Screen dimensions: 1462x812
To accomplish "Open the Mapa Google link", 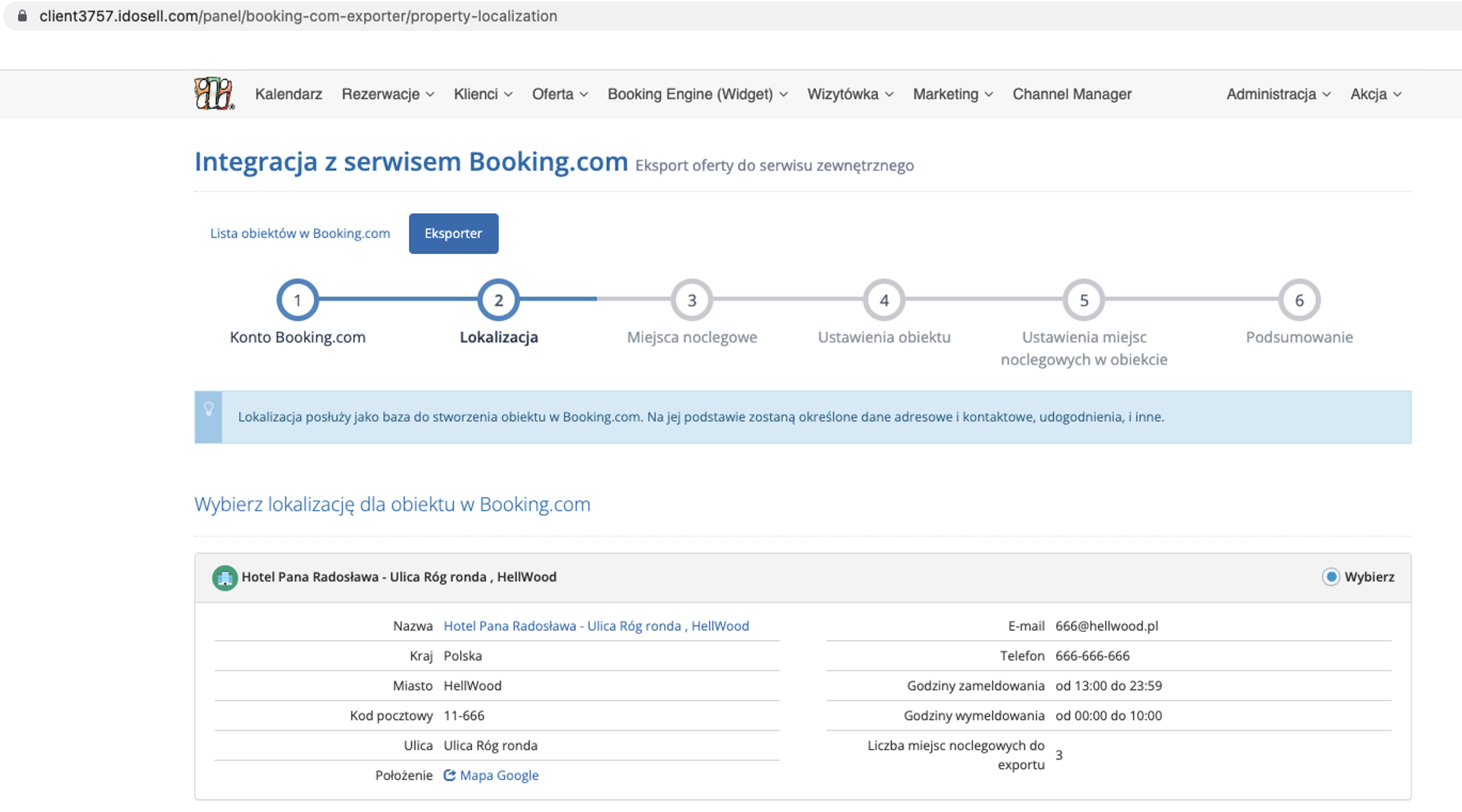I will (x=499, y=775).
